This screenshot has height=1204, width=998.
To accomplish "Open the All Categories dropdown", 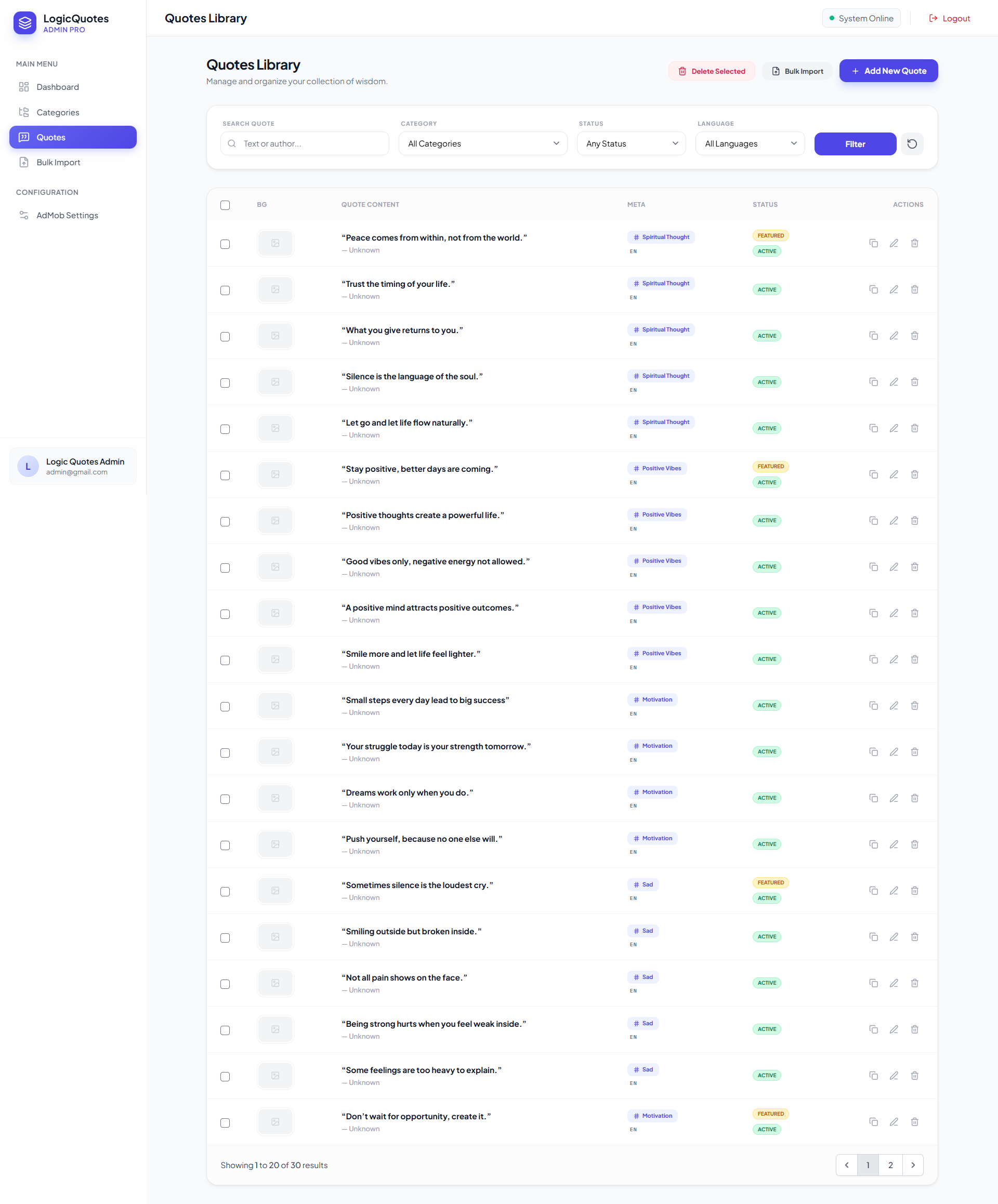I will tap(482, 144).
